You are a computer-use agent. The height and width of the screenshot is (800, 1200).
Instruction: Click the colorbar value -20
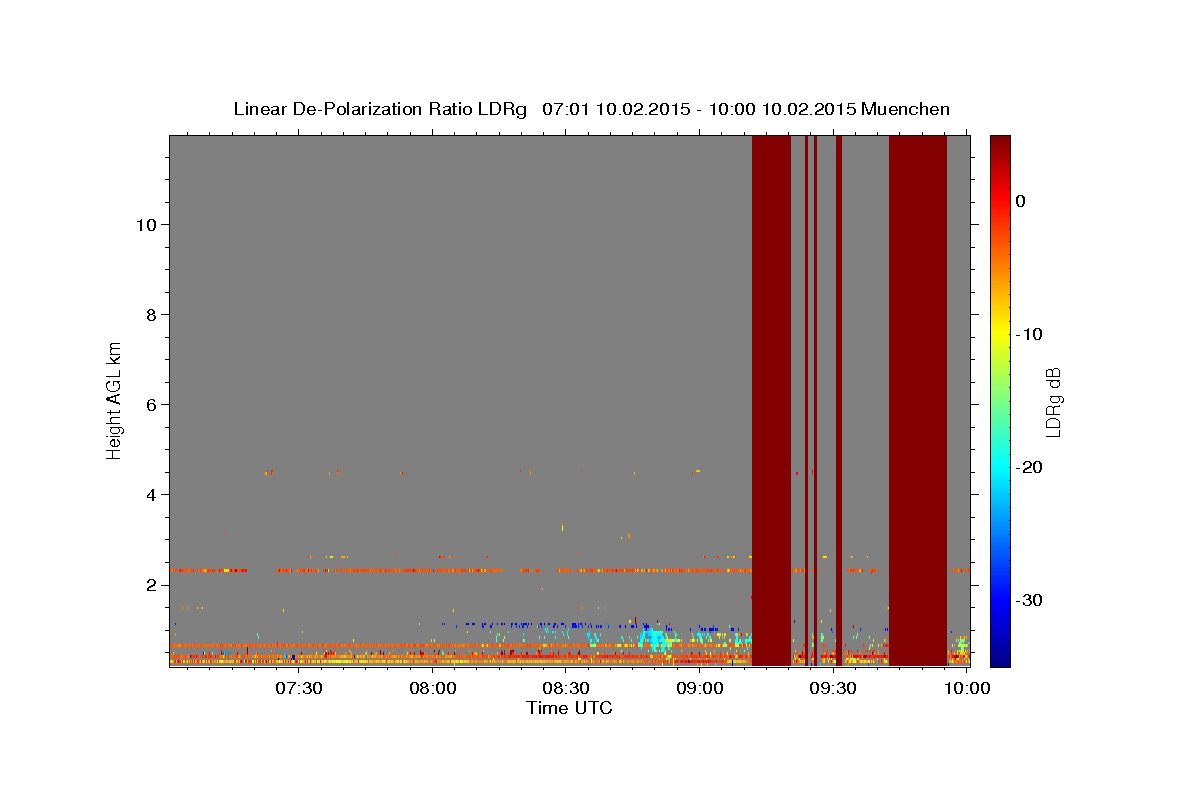click(x=1029, y=467)
